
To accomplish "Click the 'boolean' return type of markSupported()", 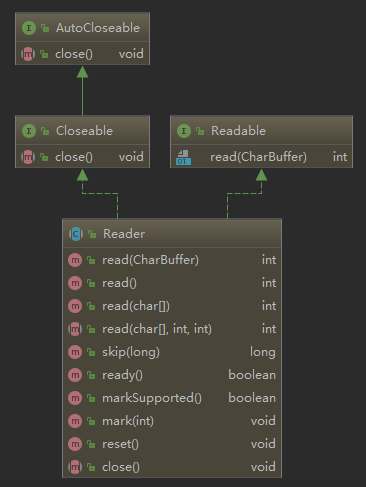I will [252, 398].
